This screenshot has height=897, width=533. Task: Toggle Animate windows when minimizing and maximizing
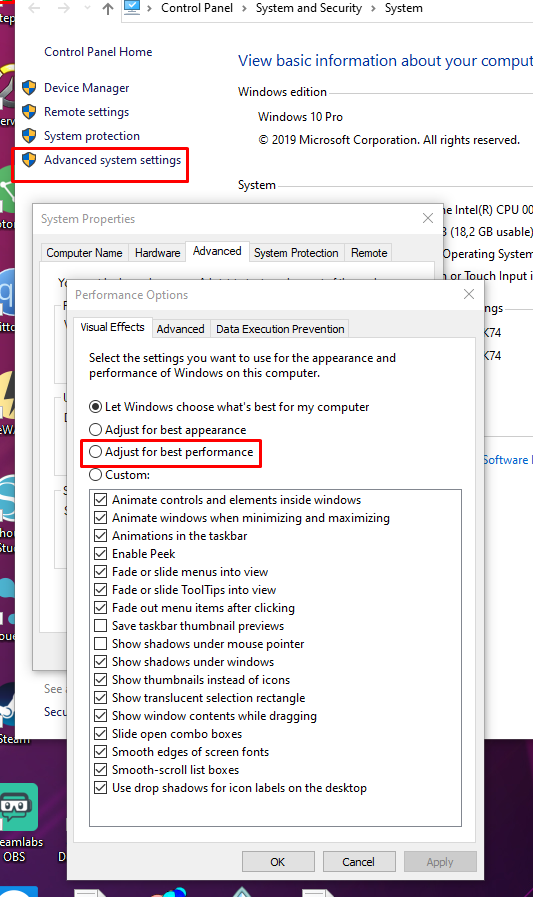(101, 518)
